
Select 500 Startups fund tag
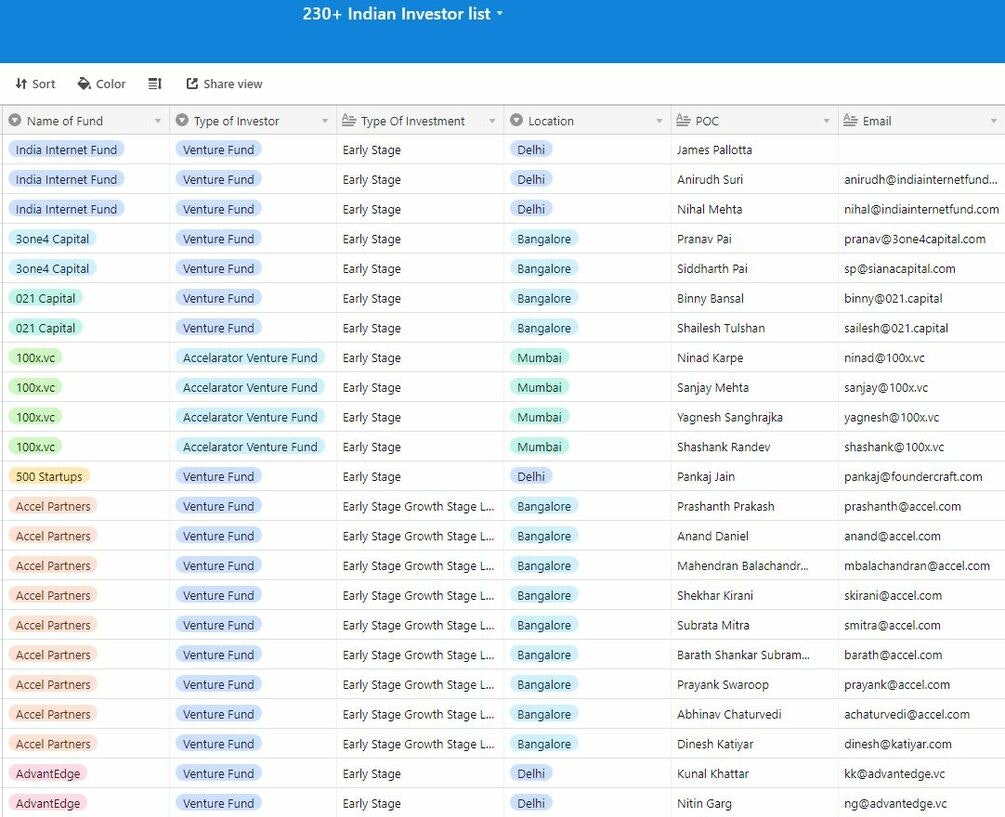49,477
